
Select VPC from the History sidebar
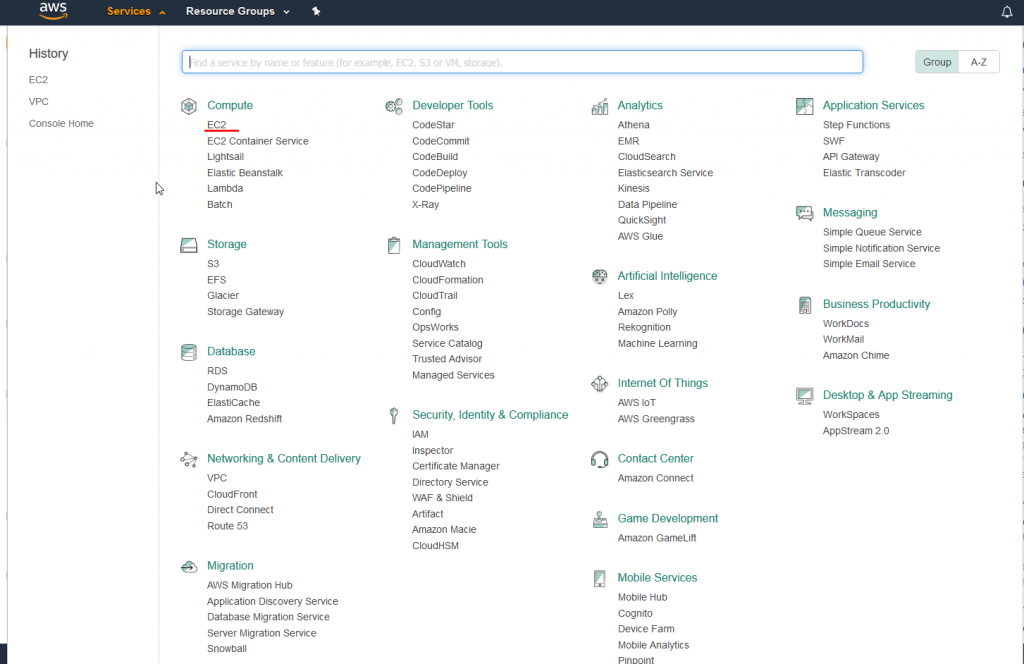(38, 101)
